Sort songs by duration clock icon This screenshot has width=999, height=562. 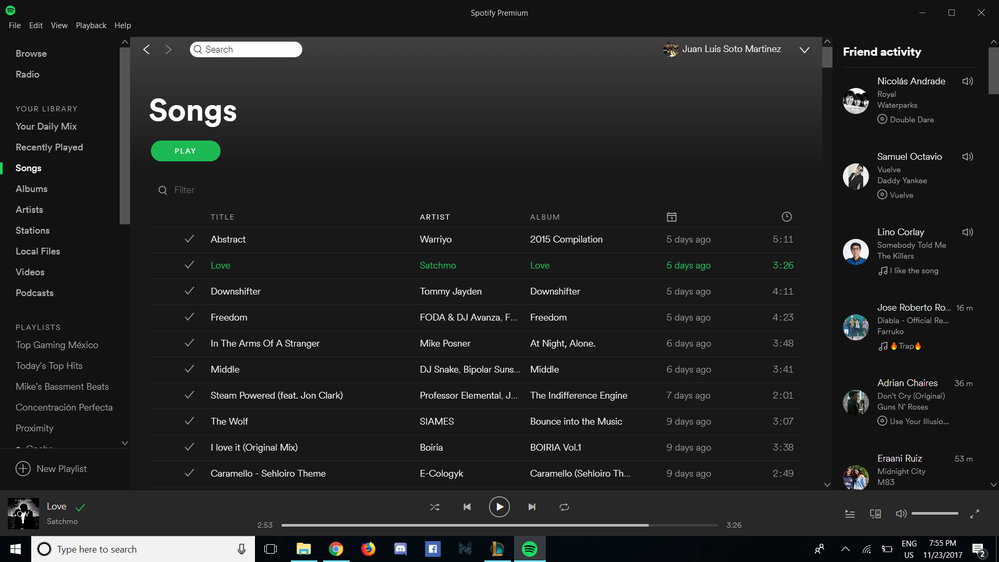(787, 217)
